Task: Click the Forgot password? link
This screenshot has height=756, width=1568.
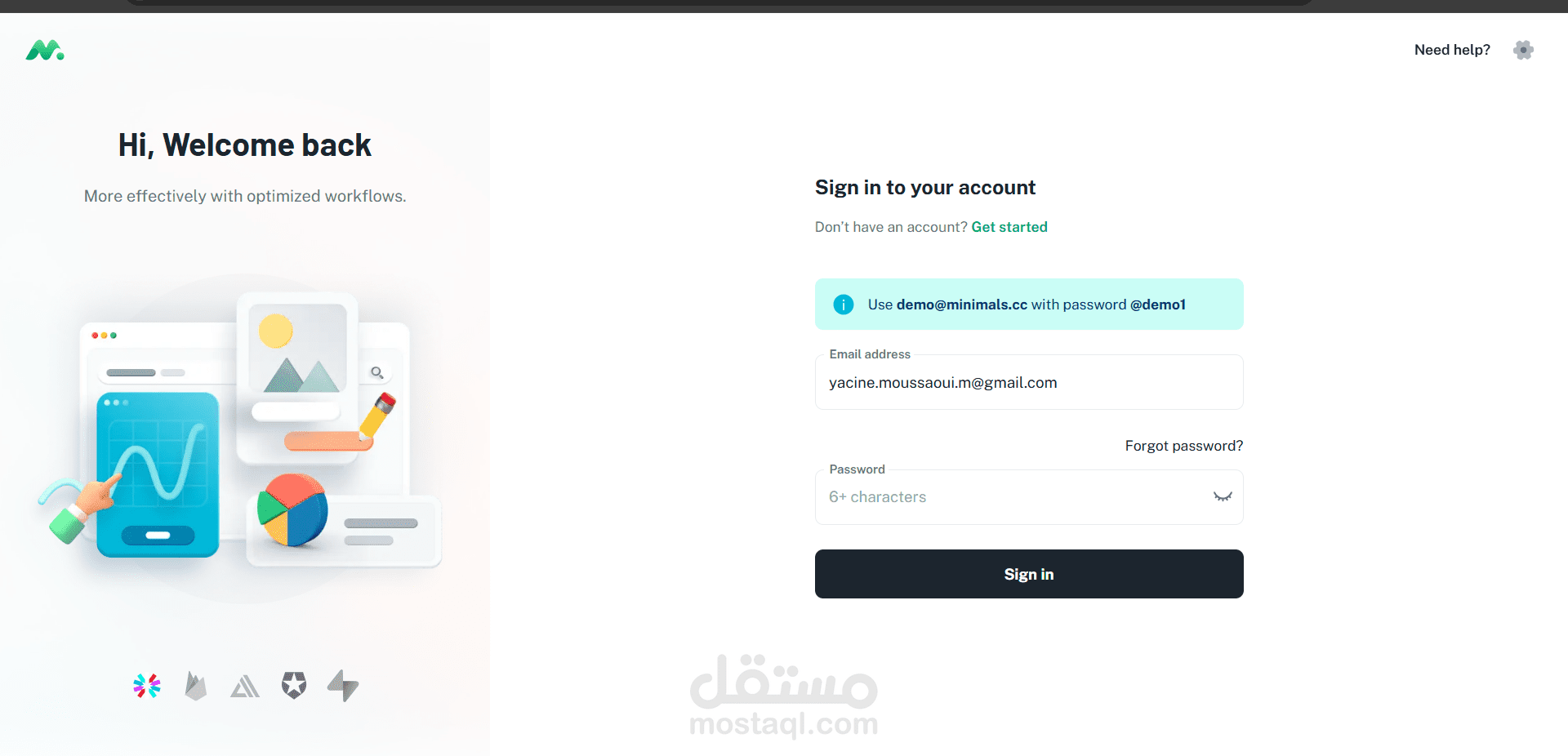Action: 1183,446
